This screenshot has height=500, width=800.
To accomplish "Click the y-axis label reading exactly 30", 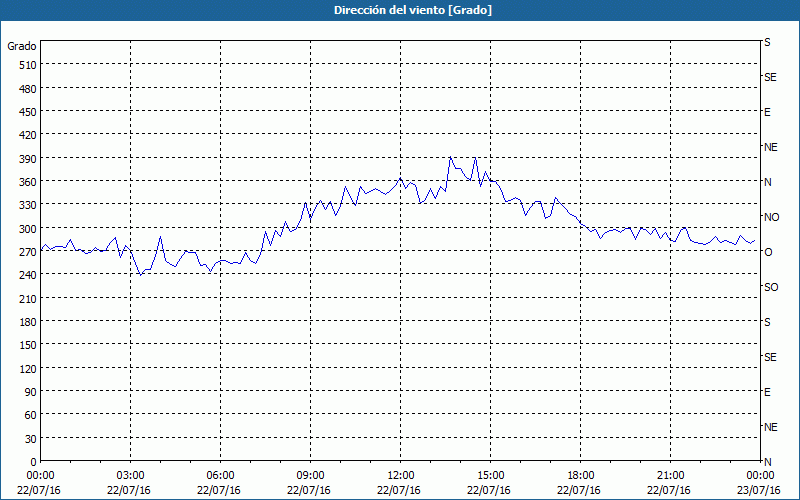I will click(x=31, y=439).
